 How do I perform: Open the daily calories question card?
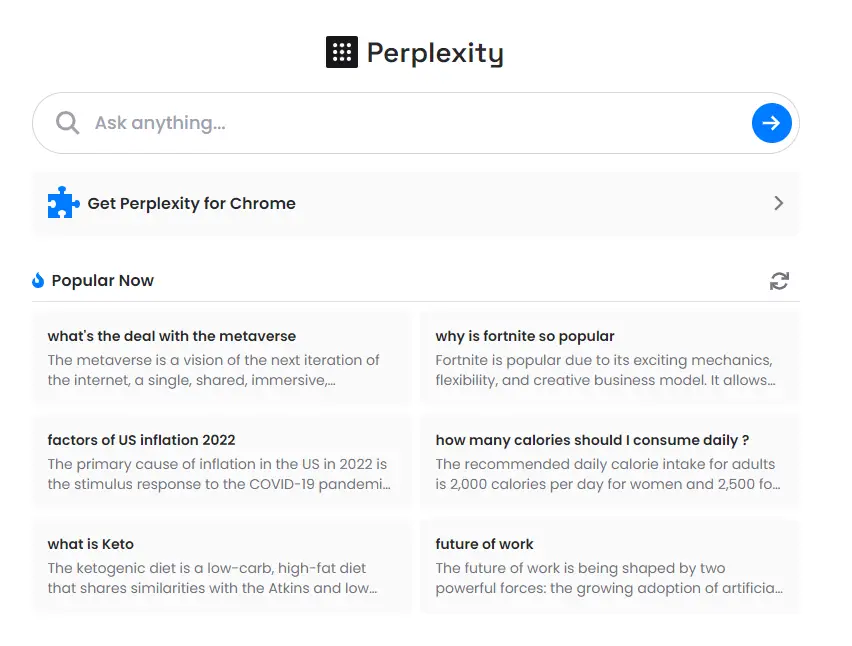tap(610, 461)
